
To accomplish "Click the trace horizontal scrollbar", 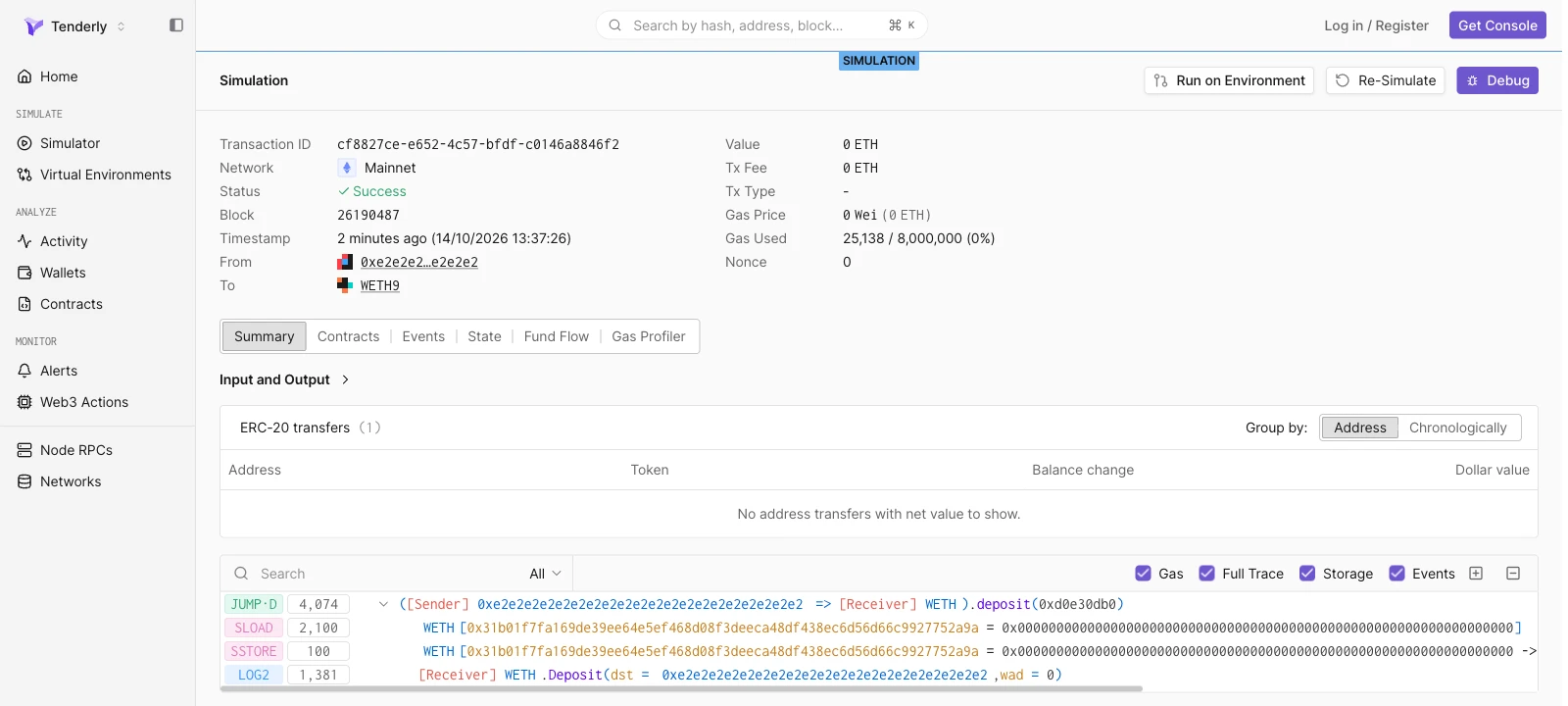I will [x=681, y=688].
